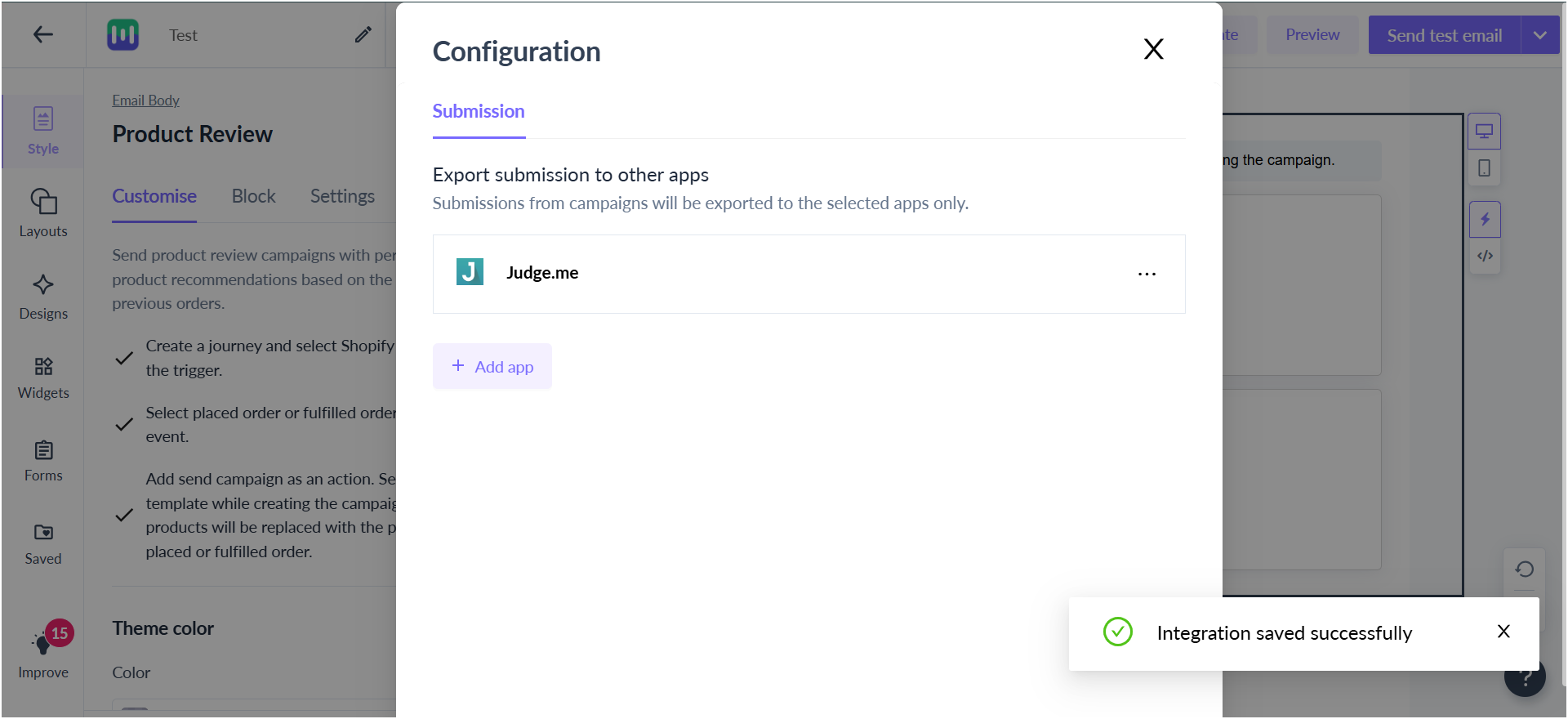Click the AMP lightning bolt icon
Screen dimensions: 1568x719
click(1485, 220)
